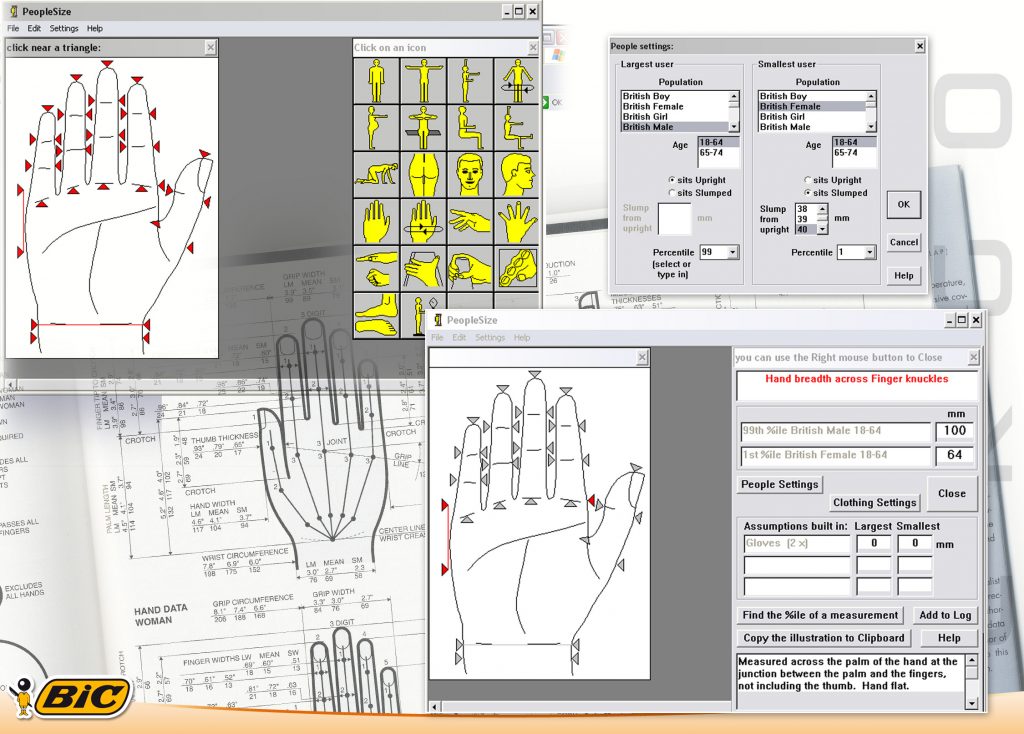Confirm People settings with OK

[903, 204]
